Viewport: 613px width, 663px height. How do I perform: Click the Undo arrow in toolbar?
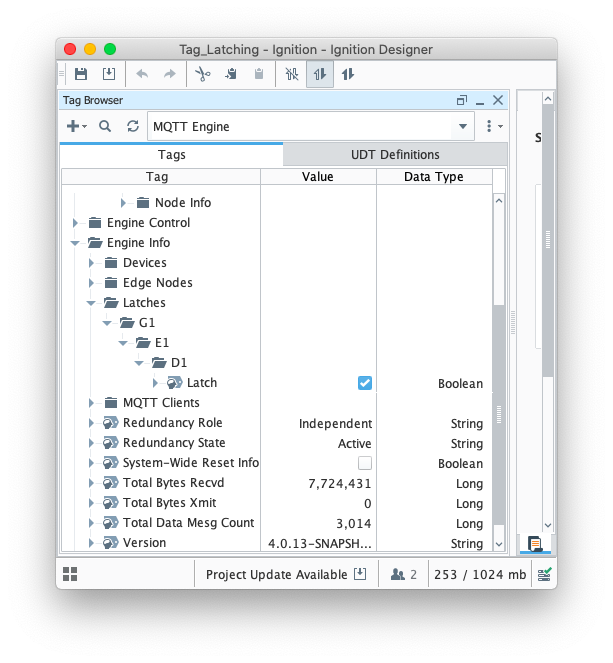pyautogui.click(x=142, y=74)
